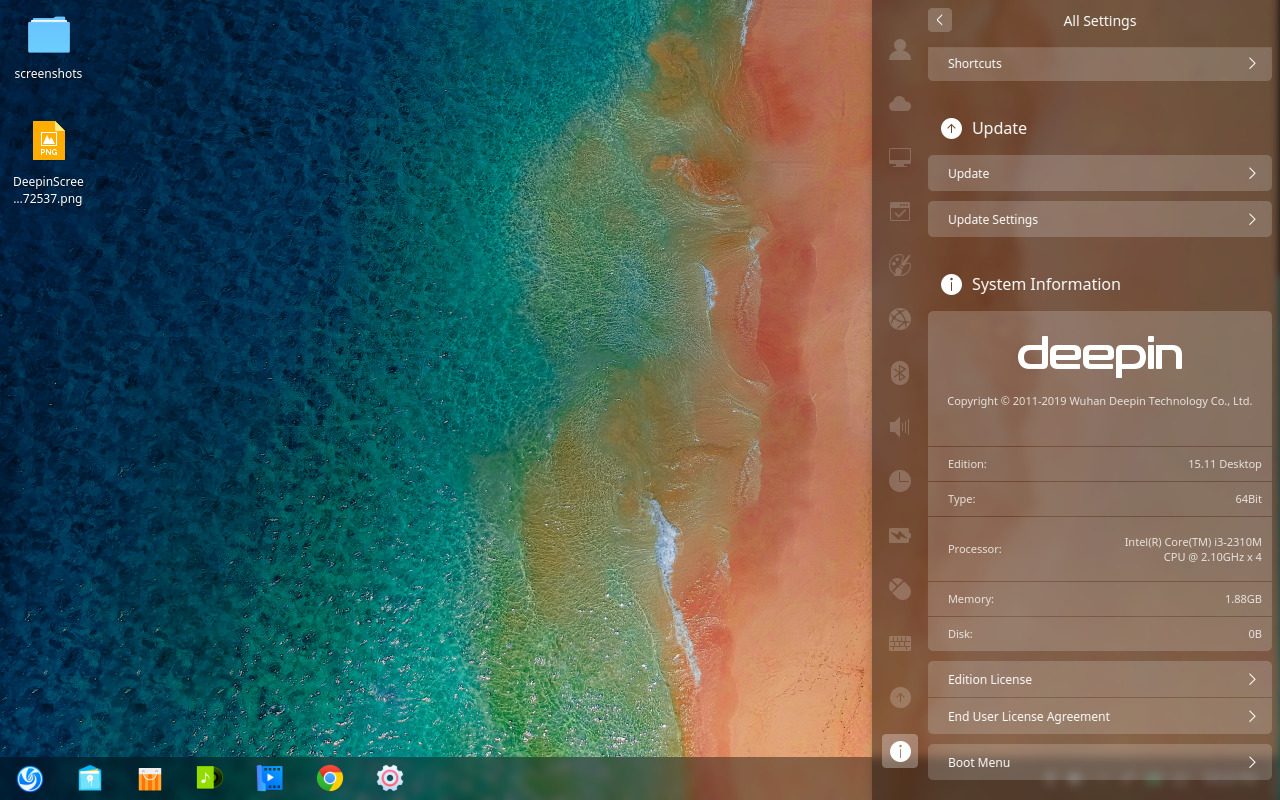Image resolution: width=1280 pixels, height=800 pixels.
Task: Open Cloud Sync settings in sidebar
Action: tap(899, 103)
